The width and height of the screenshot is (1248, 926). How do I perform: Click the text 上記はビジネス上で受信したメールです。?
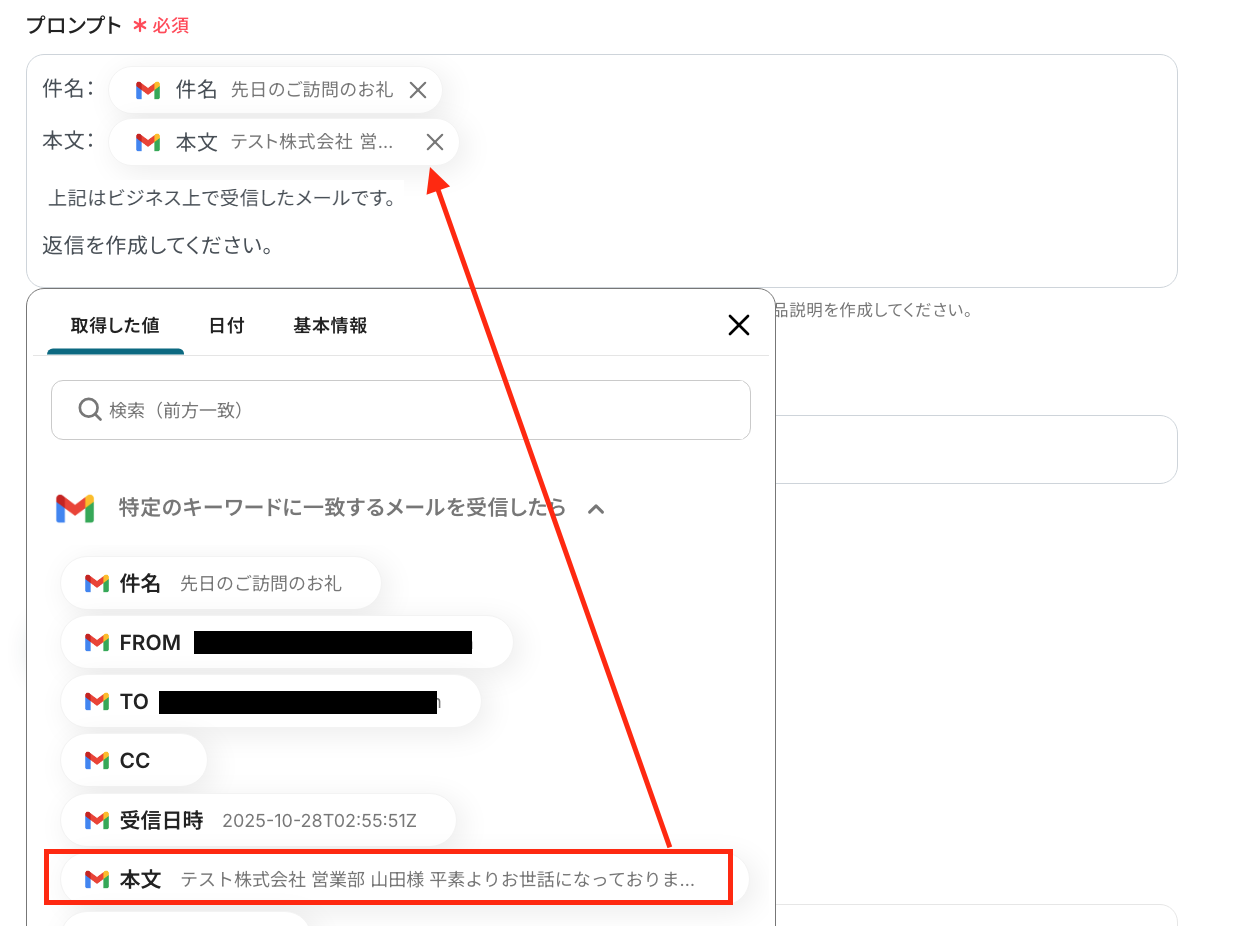click(223, 198)
